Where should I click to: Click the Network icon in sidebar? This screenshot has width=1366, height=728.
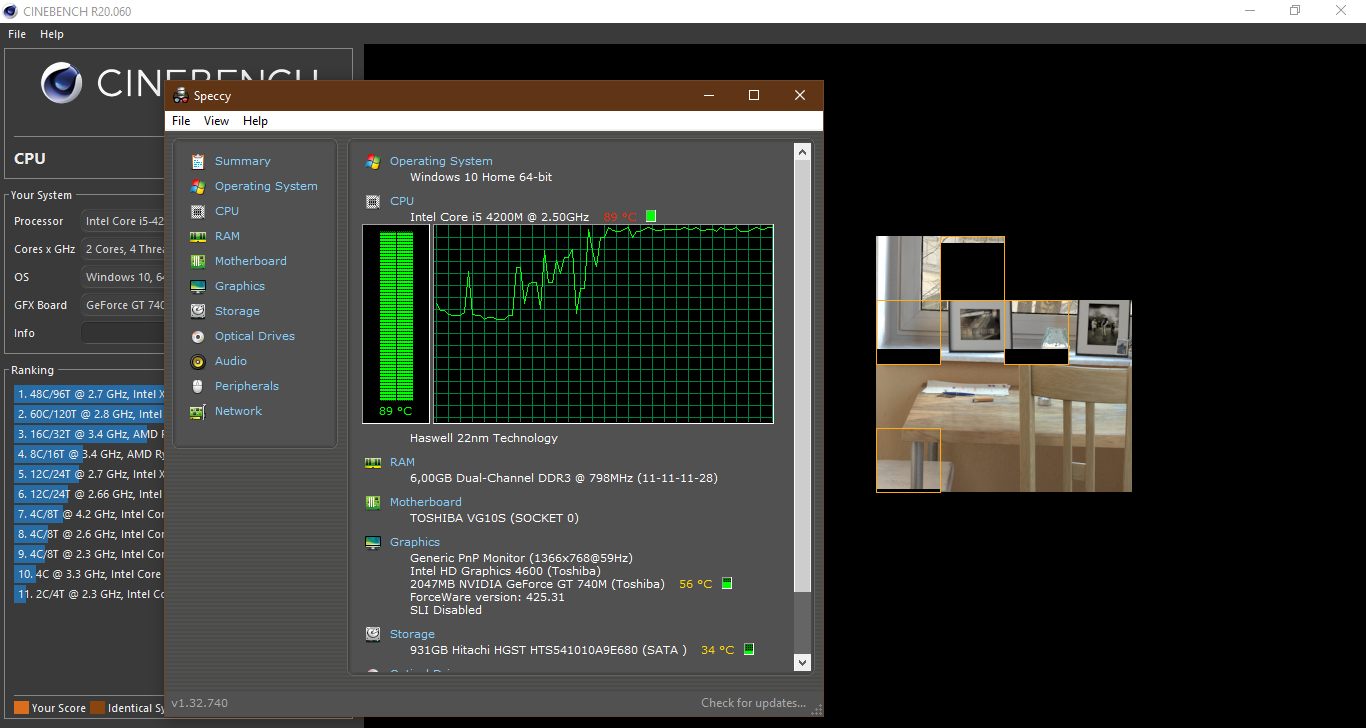[198, 411]
